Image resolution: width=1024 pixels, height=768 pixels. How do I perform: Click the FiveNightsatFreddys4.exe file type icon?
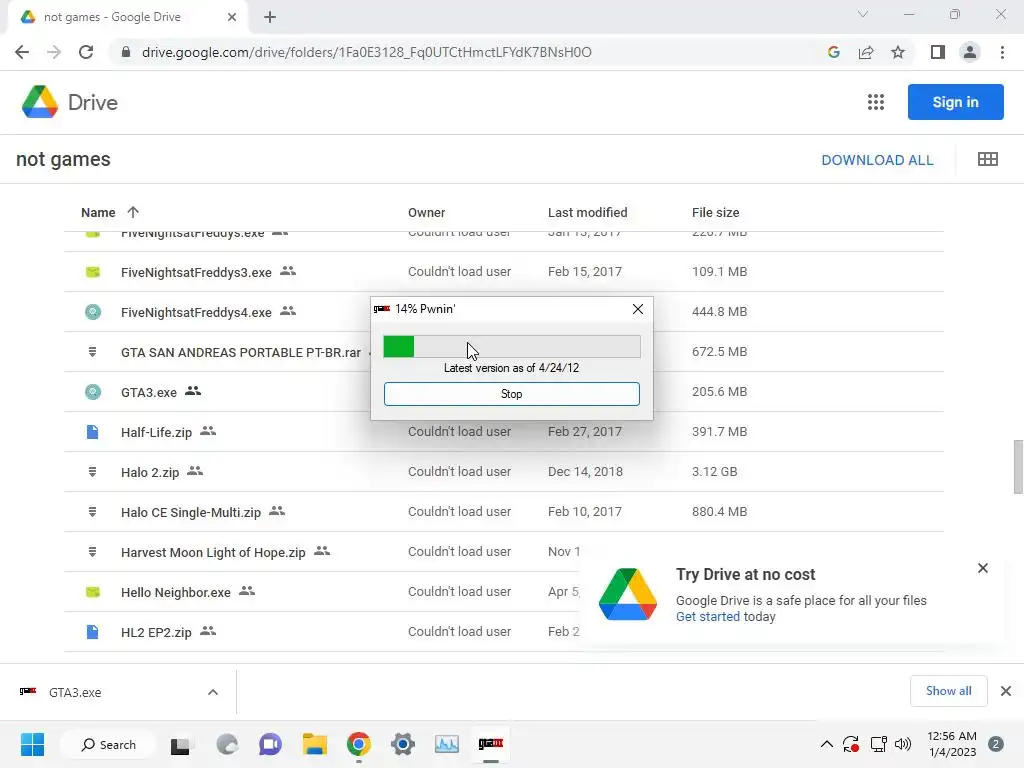[93, 312]
